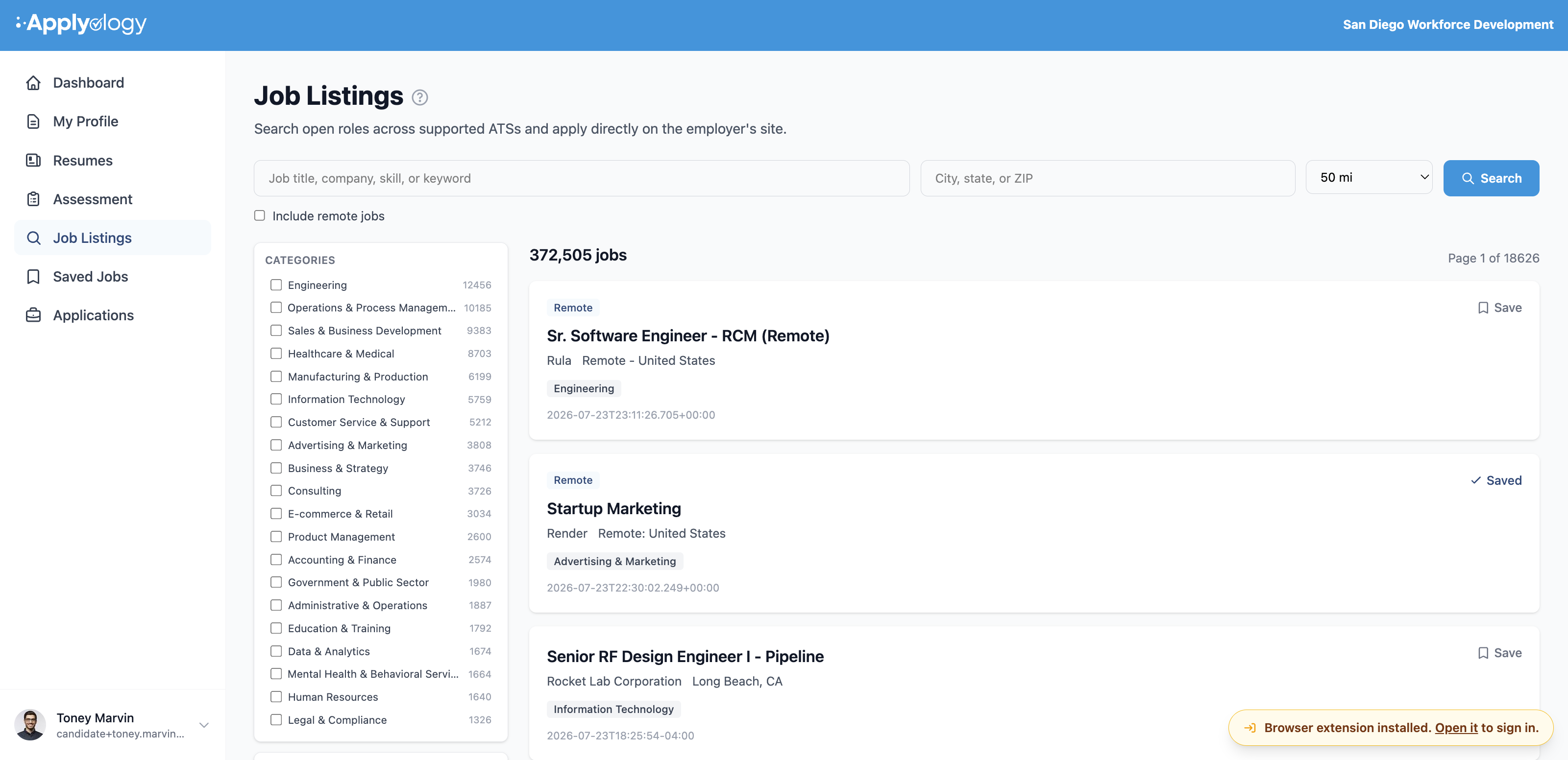Toggle Include remote jobs checkbox
The width and height of the screenshot is (1568, 760).
tap(260, 215)
